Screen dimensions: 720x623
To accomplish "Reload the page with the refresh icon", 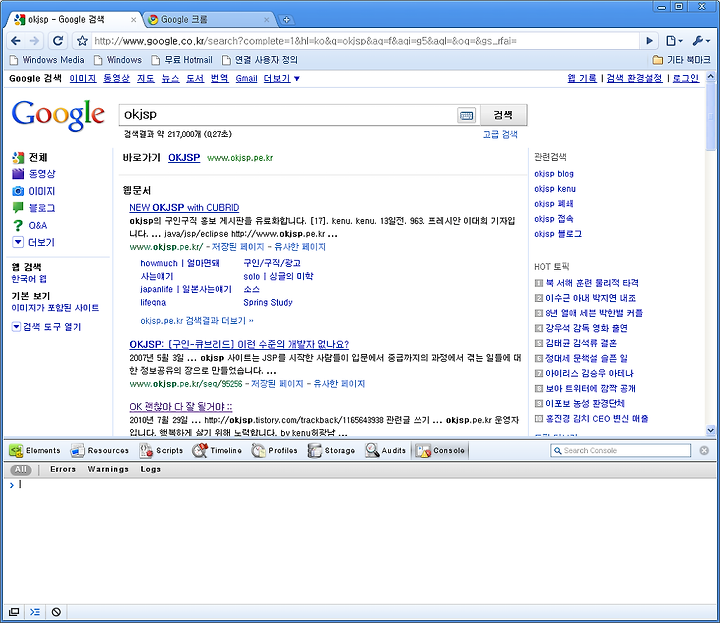I will 58,41.
